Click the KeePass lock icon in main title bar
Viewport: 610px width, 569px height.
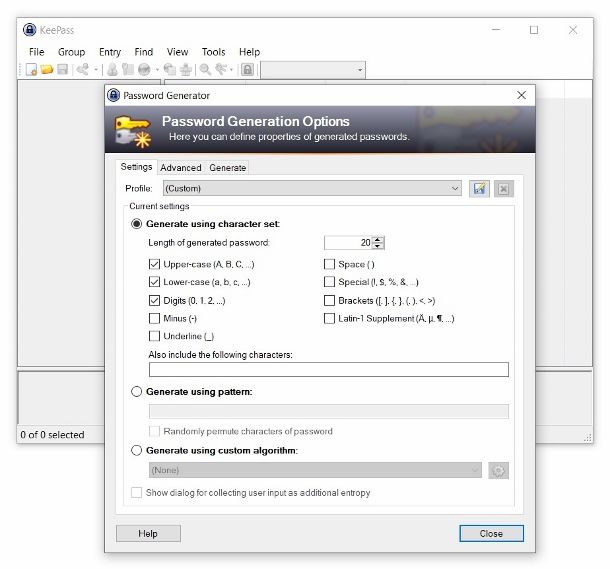coord(30,30)
